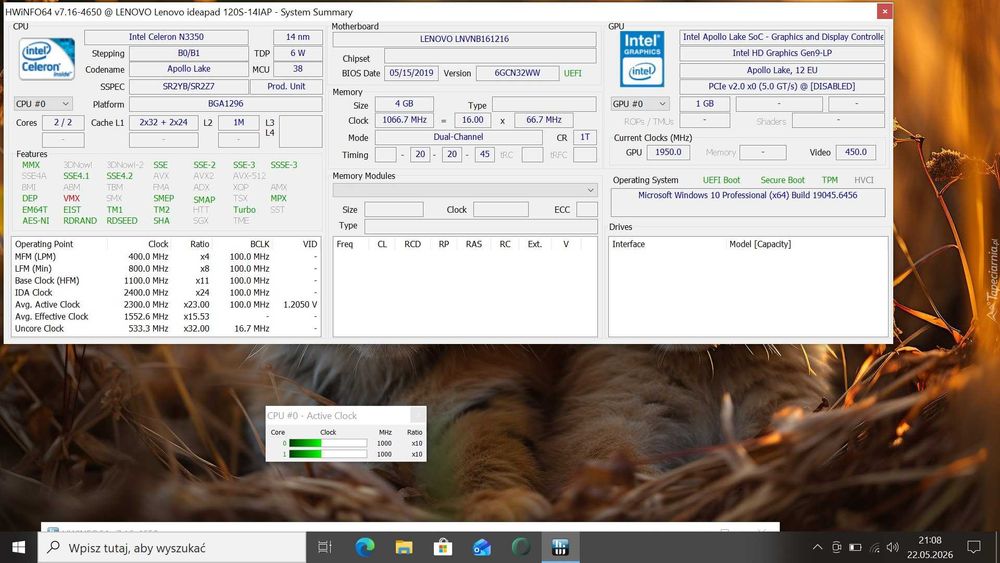Open the CPU #0 selector dropdown
This screenshot has width=1000, height=563.
(x=43, y=103)
